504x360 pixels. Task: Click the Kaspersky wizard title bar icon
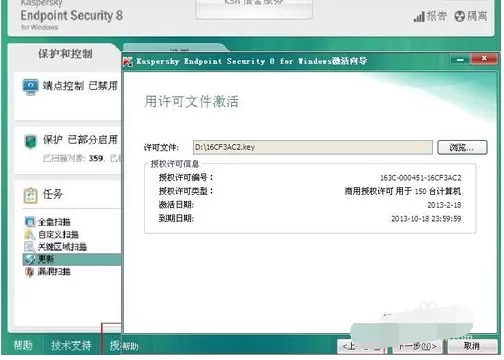[128, 61]
